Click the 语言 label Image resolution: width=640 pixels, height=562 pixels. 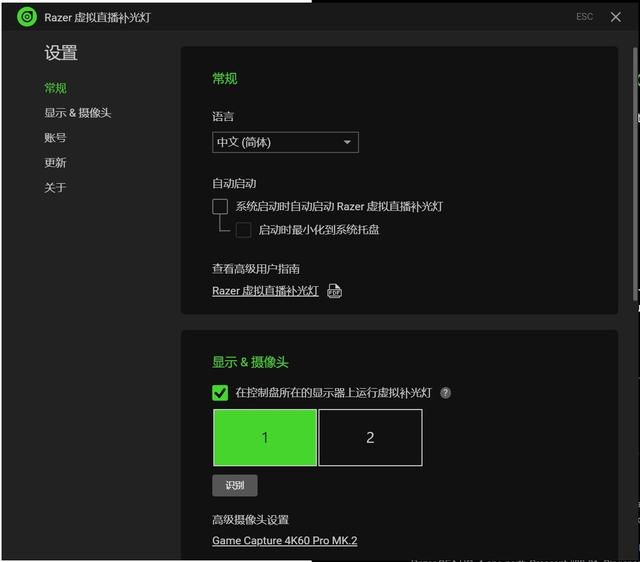pos(223,117)
